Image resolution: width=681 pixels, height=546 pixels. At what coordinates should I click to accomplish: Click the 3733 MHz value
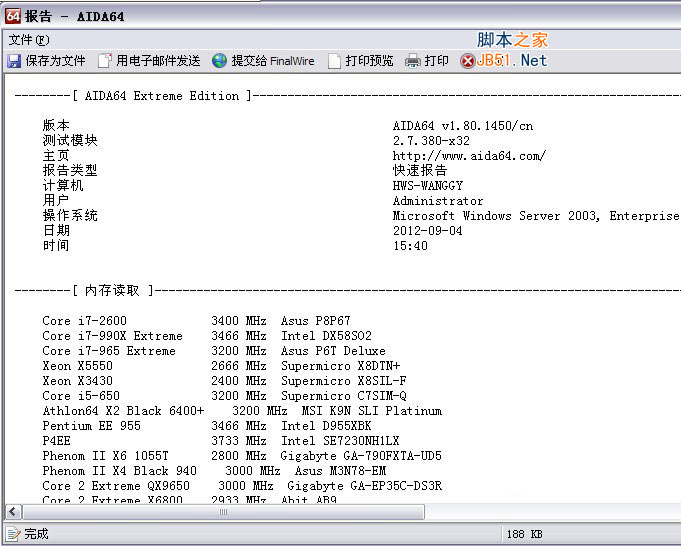click(x=238, y=440)
